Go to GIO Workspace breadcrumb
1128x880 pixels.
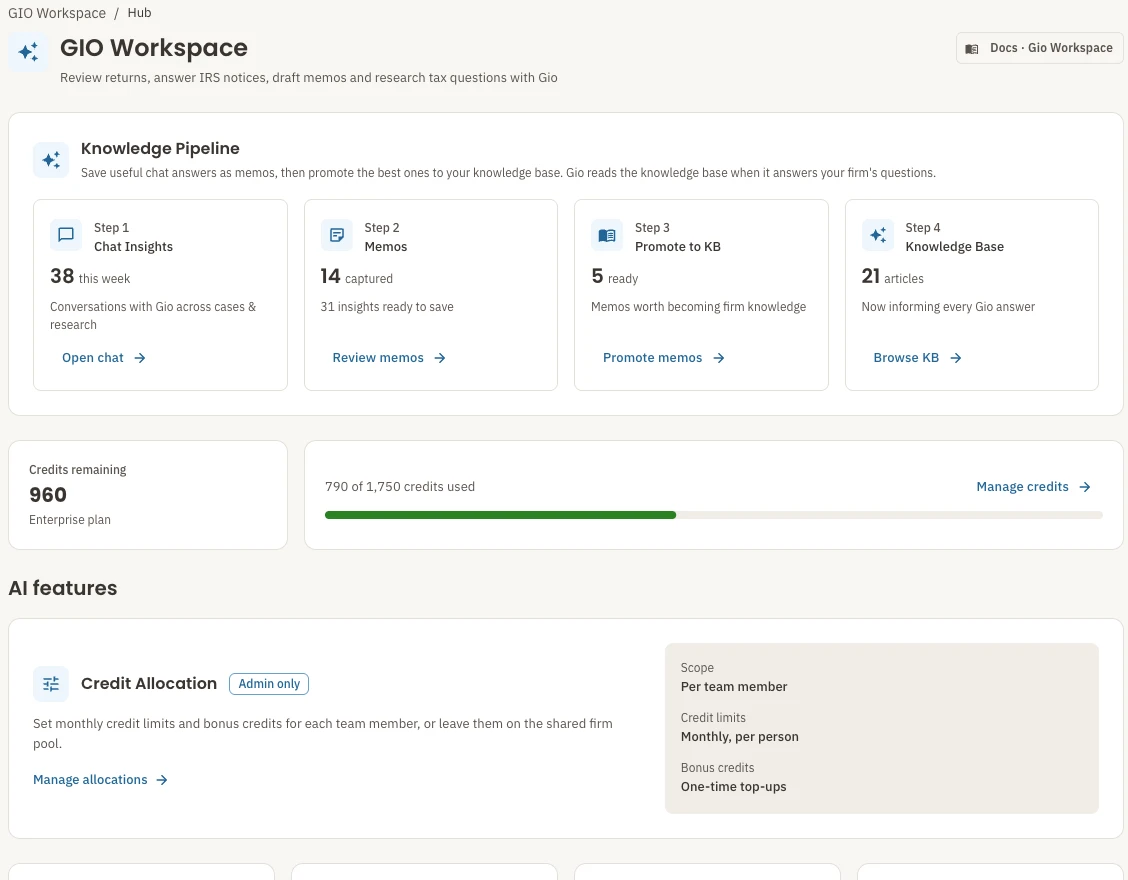57,13
